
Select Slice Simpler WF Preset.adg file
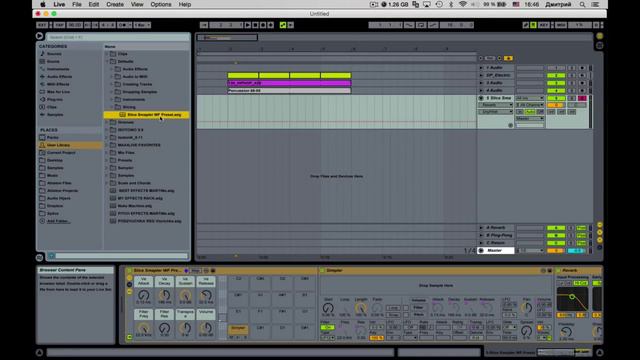click(x=146, y=115)
